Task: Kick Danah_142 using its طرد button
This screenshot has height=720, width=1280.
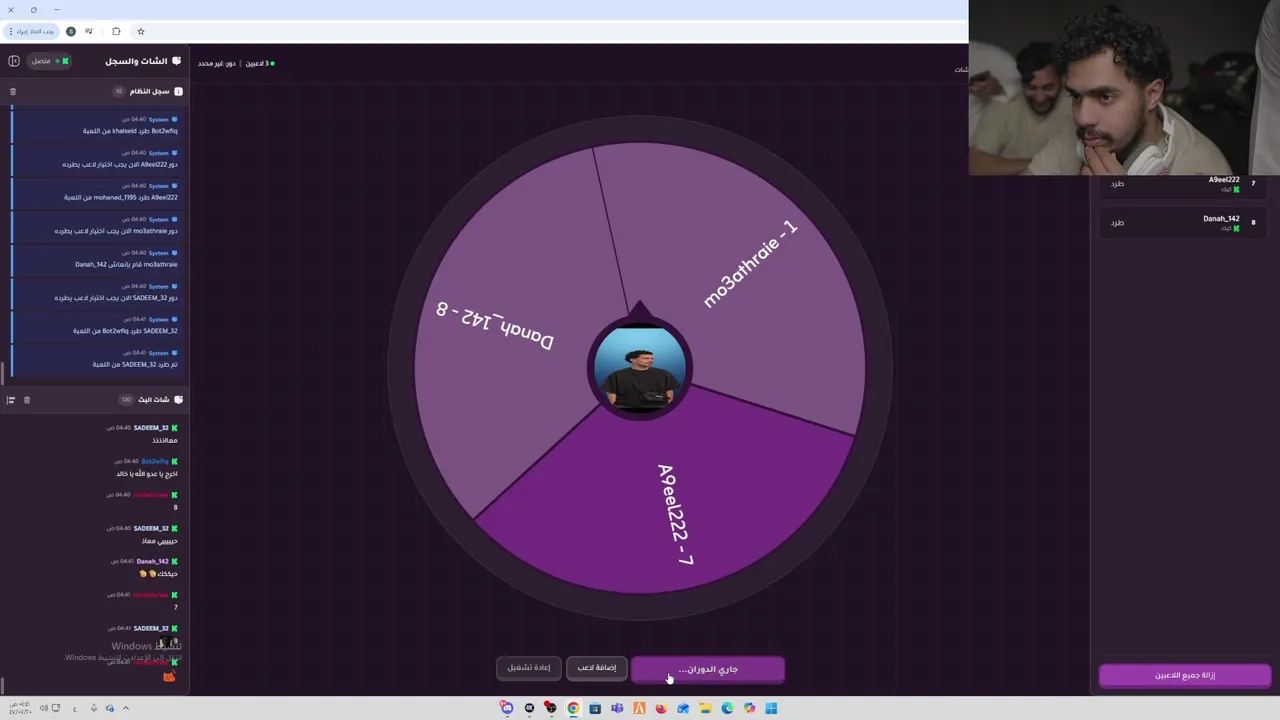Action: pos(1117,223)
